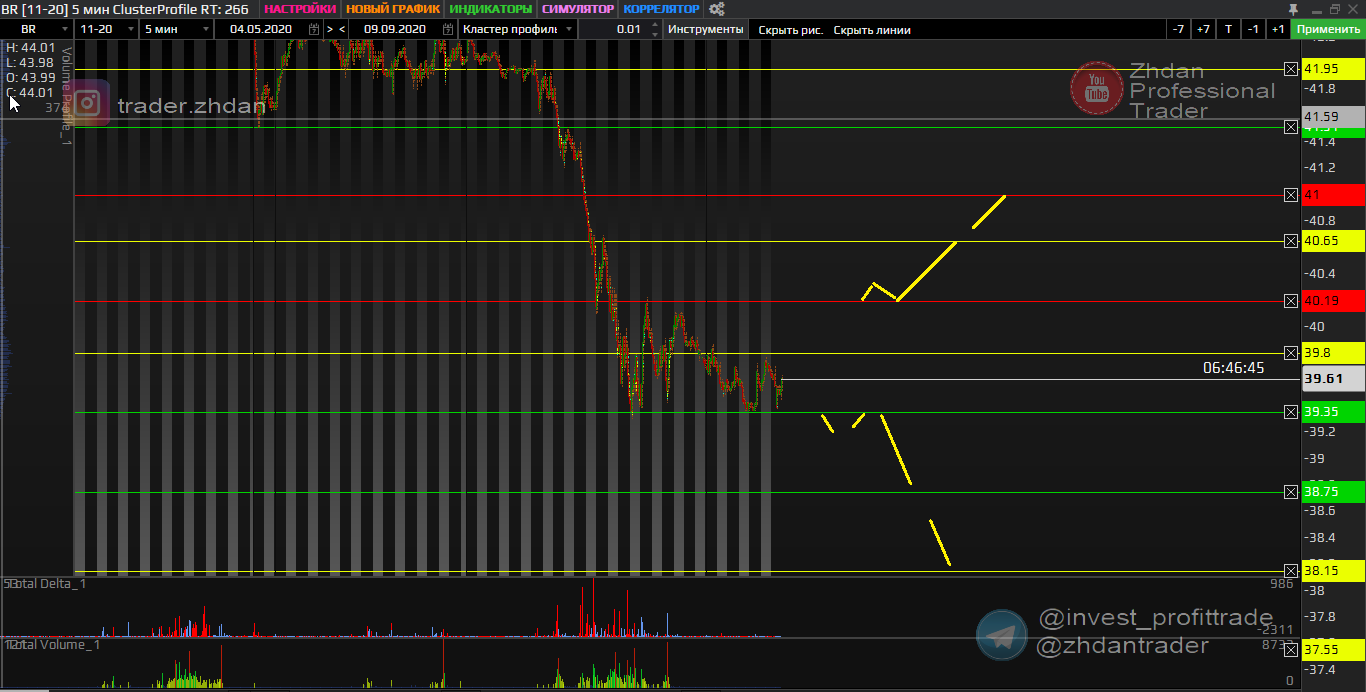Toggle the T button in the toolbar

1228,30
